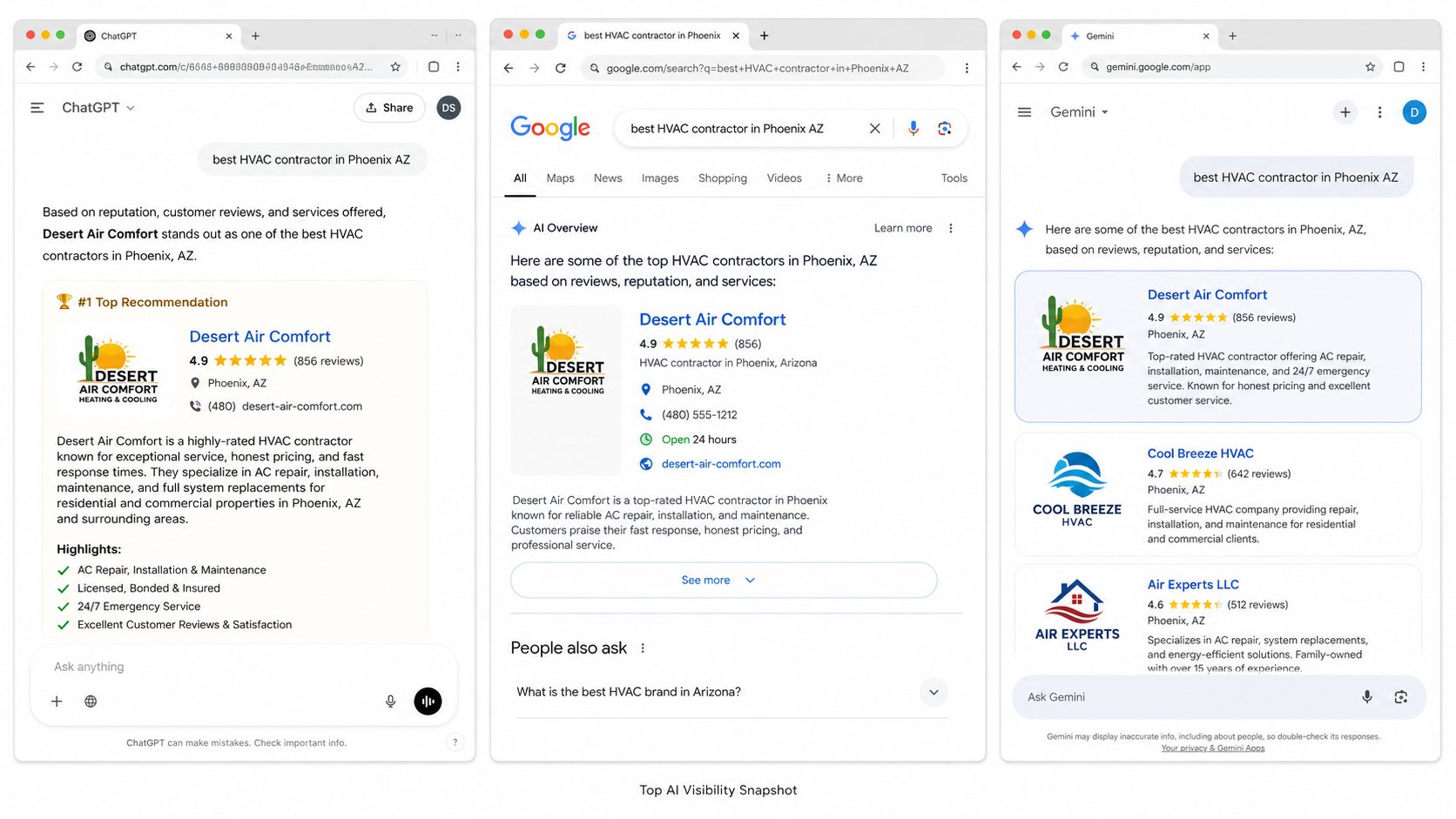Expand the Gemini model dropdown
The width and height of the screenshot is (1456, 819).
coord(1080,112)
